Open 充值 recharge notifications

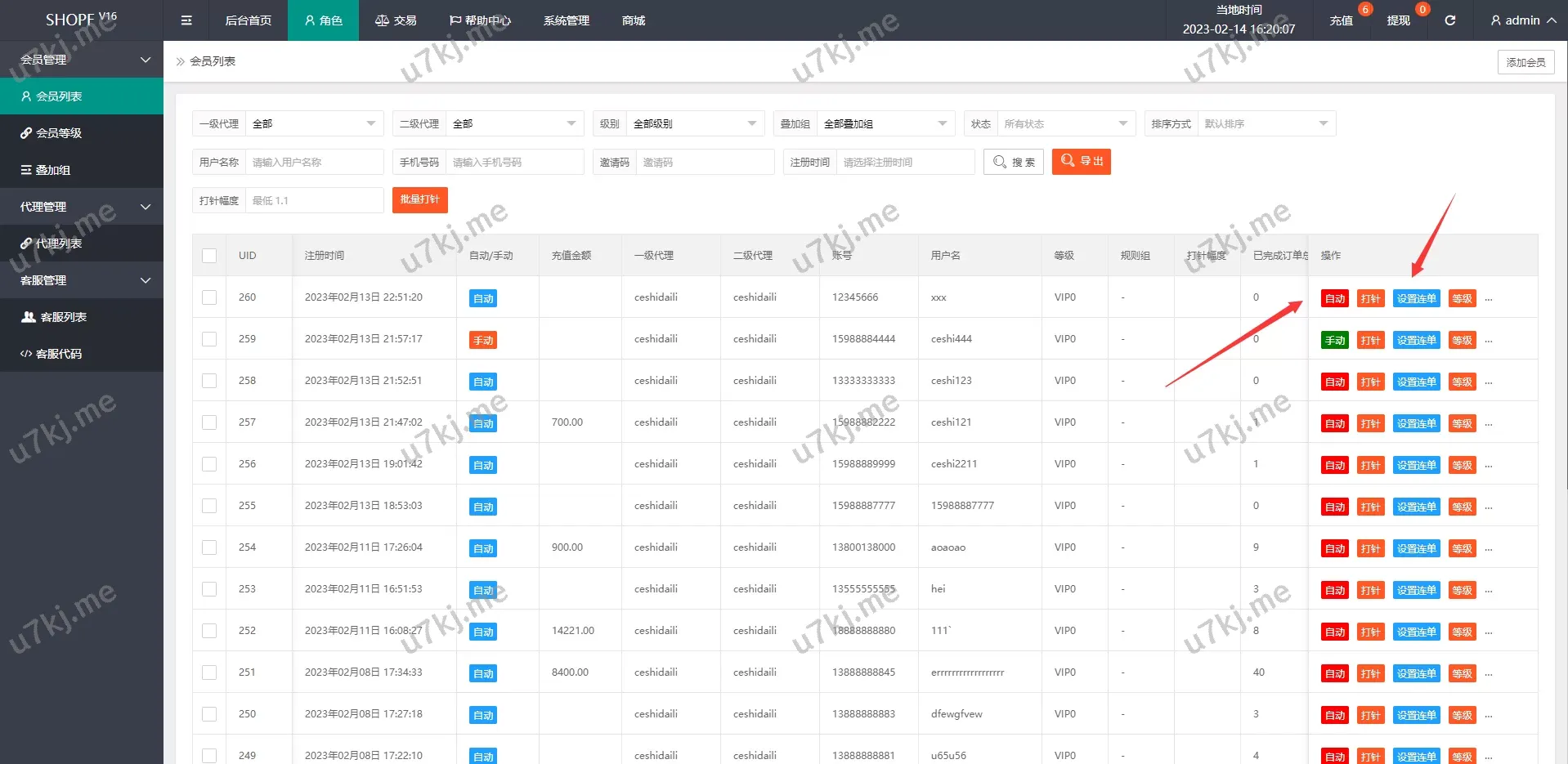point(1341,20)
